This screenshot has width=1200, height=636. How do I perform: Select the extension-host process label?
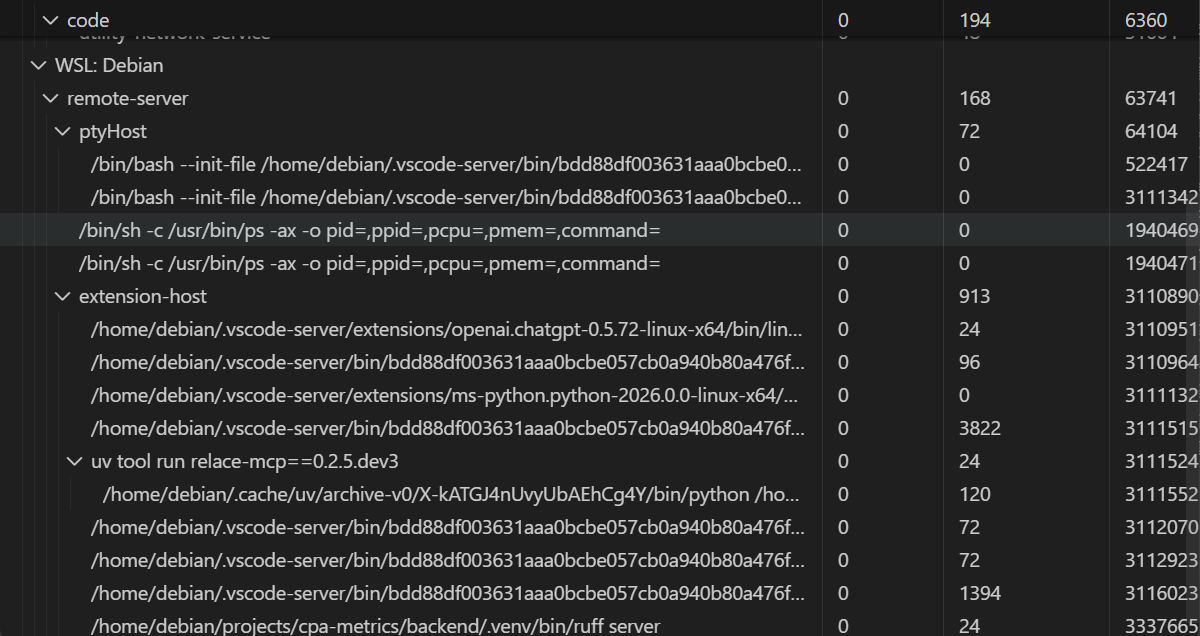tap(143, 296)
